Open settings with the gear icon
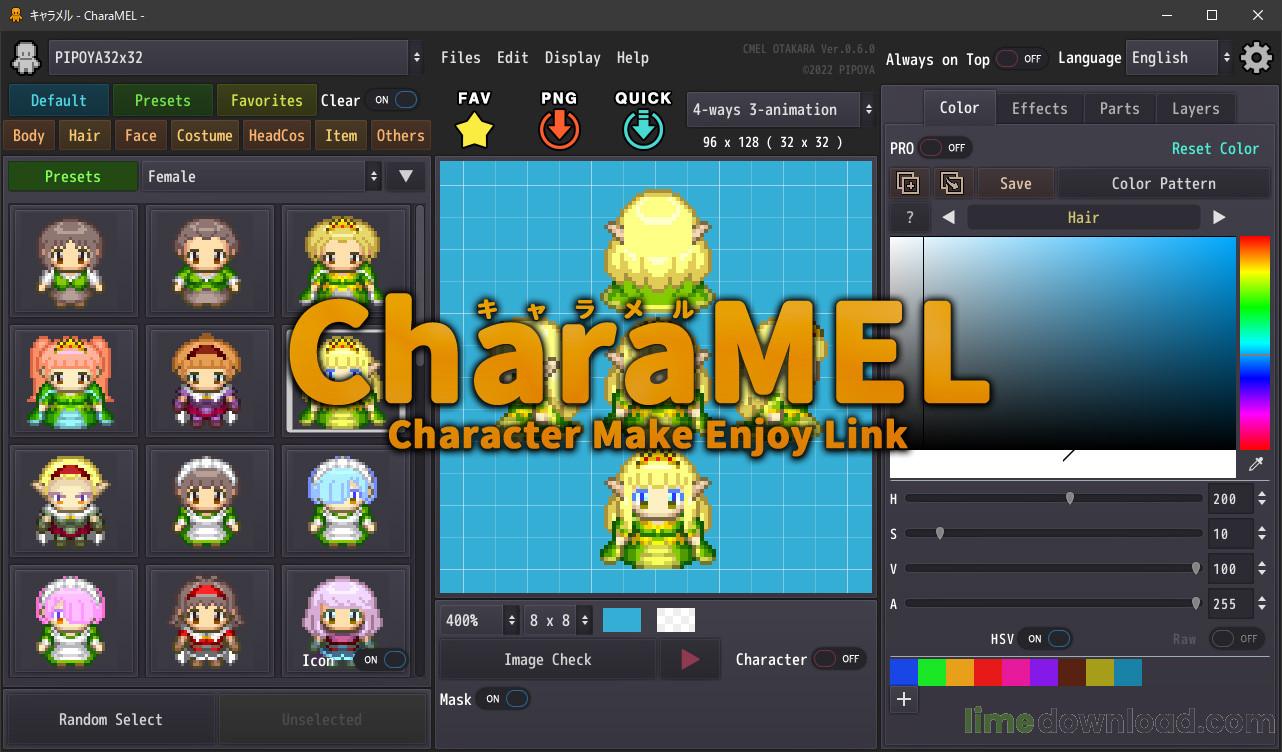 (x=1256, y=58)
